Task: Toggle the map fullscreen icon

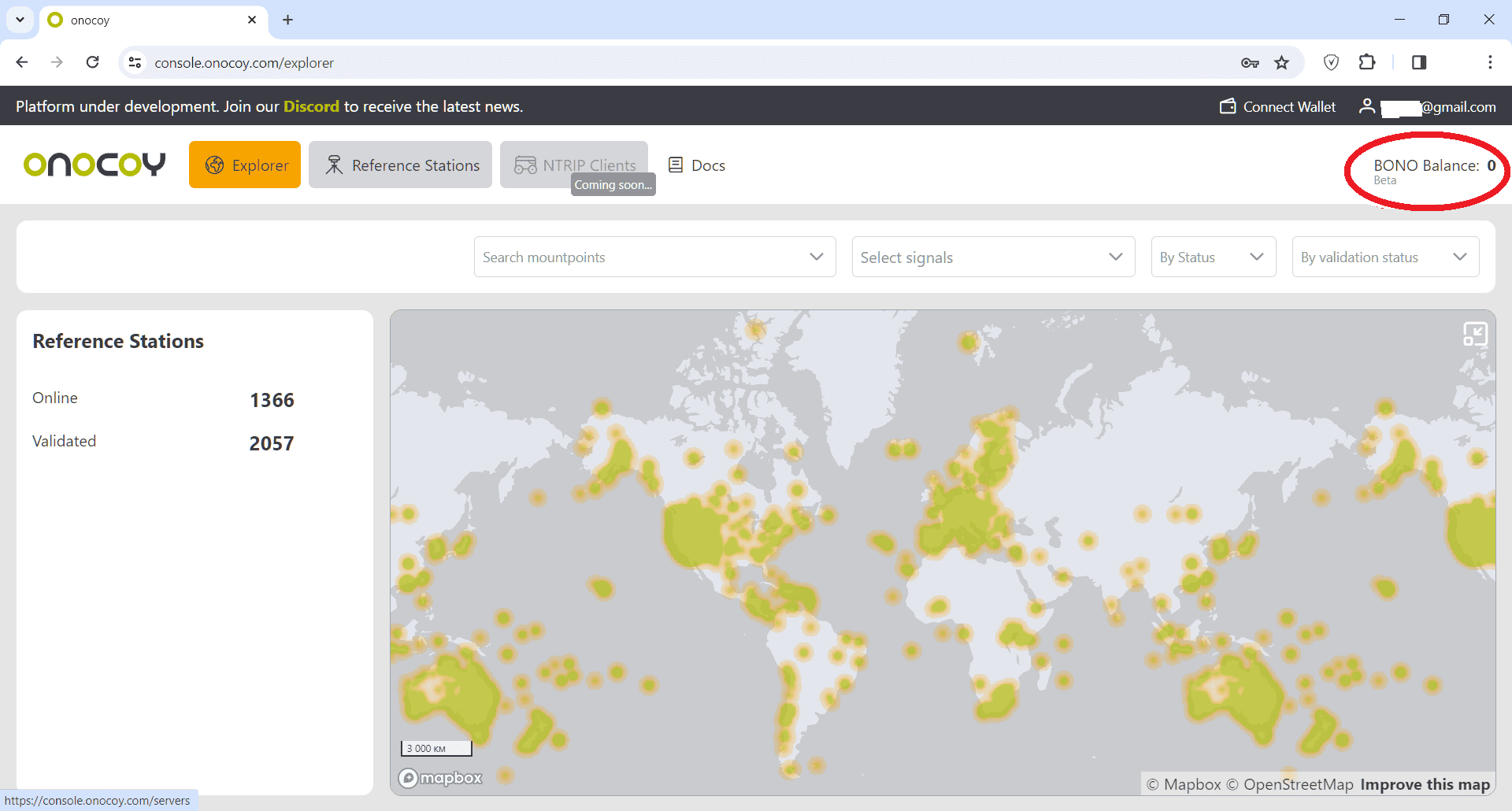Action: 1475,334
